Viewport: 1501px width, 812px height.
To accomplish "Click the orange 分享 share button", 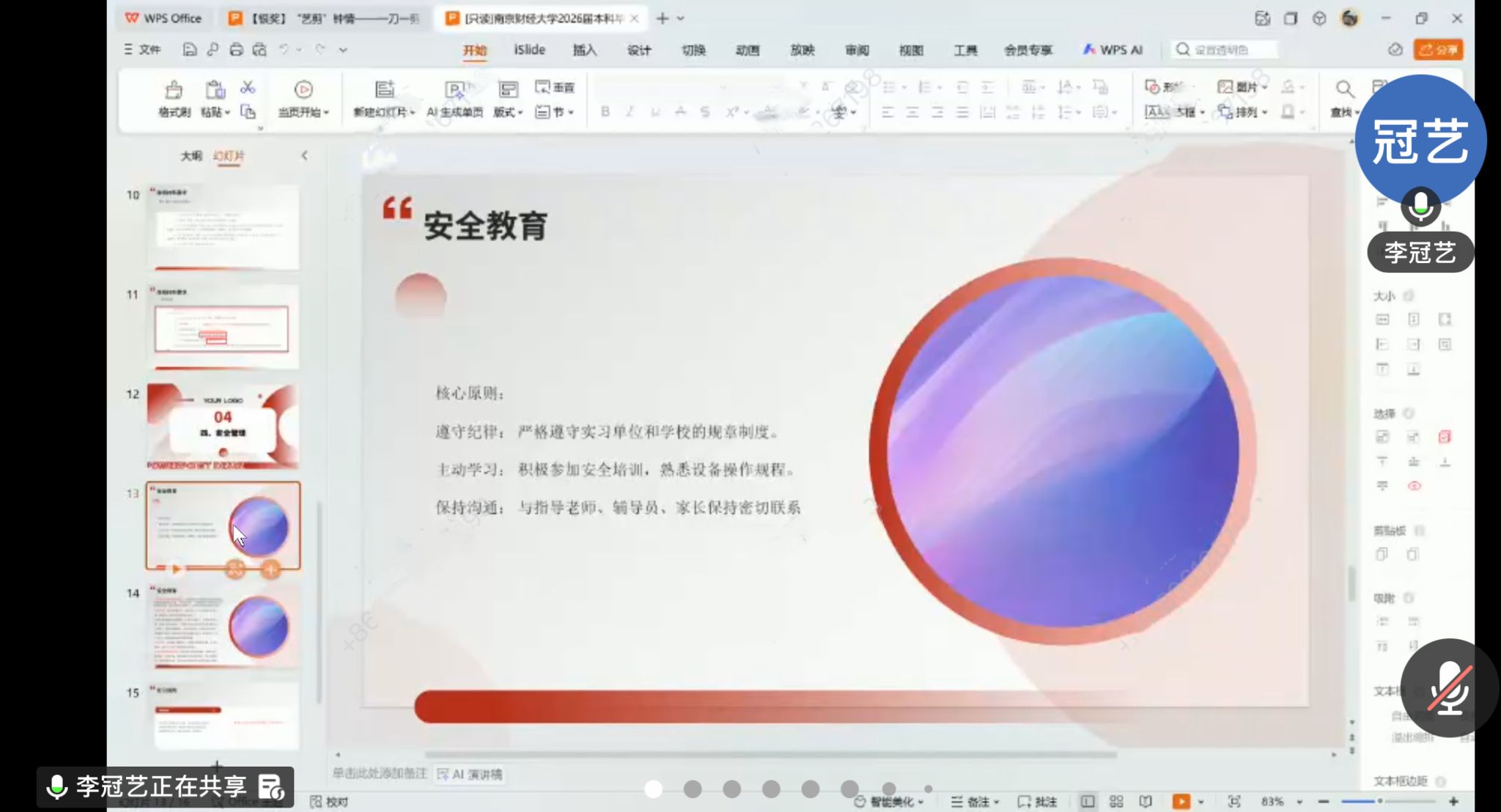I will (1438, 50).
